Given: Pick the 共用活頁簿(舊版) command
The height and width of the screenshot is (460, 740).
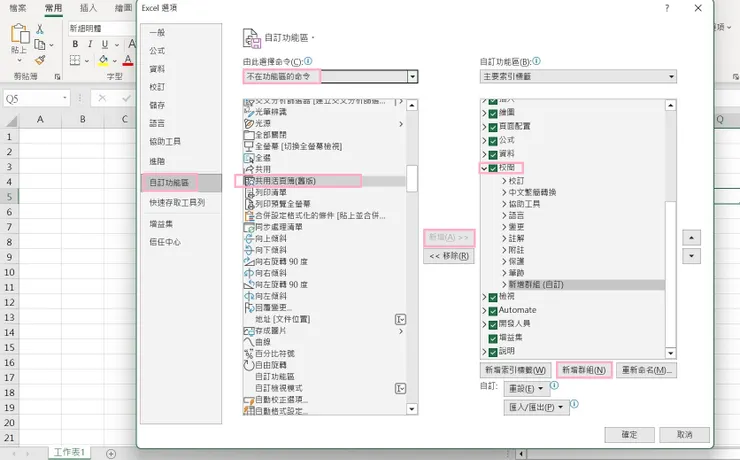Looking at the screenshot, I should point(324,181).
